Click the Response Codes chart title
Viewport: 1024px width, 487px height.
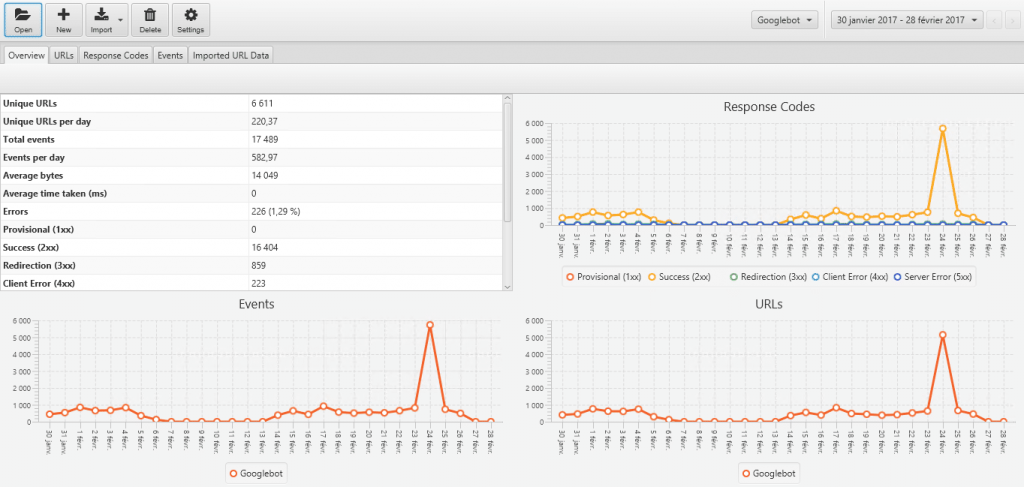(769, 106)
